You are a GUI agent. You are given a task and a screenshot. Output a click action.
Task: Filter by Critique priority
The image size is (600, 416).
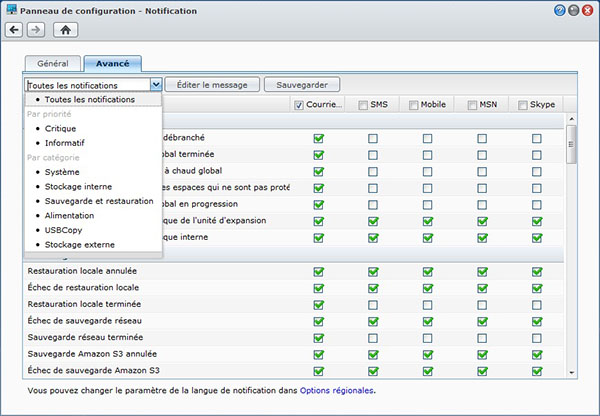point(93,129)
